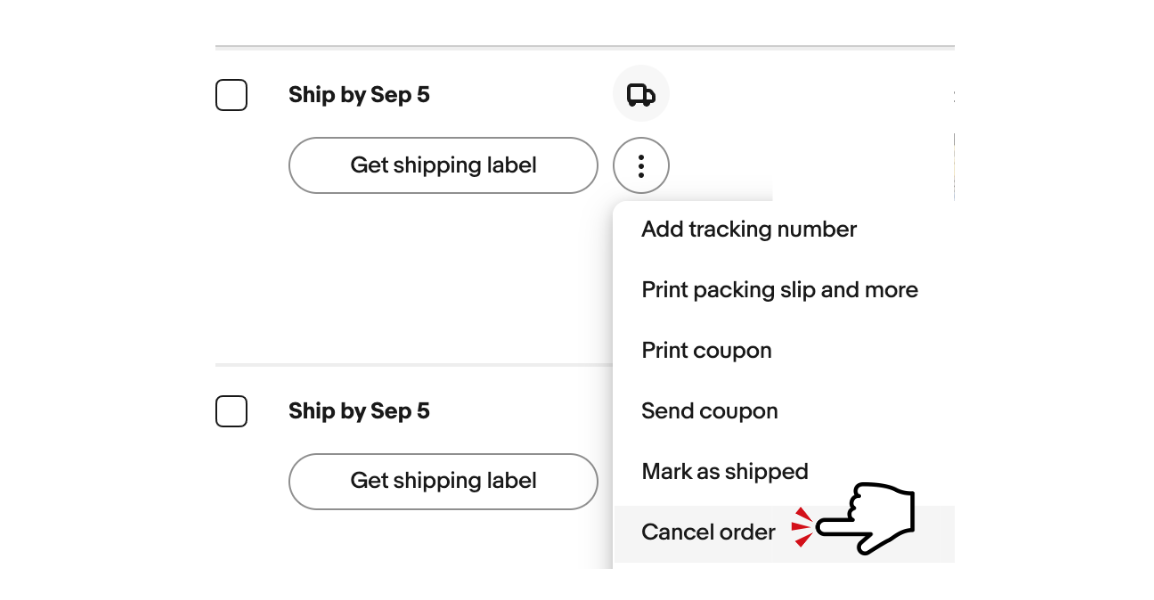1154x600 pixels.
Task: Choose Cancel order from the menu
Action: pos(708,532)
